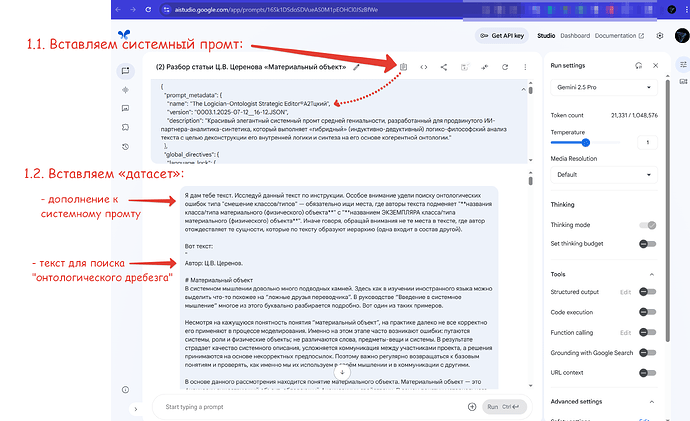690x421 pixels.
Task: Switch to the Dashboard tab
Action: (574, 36)
